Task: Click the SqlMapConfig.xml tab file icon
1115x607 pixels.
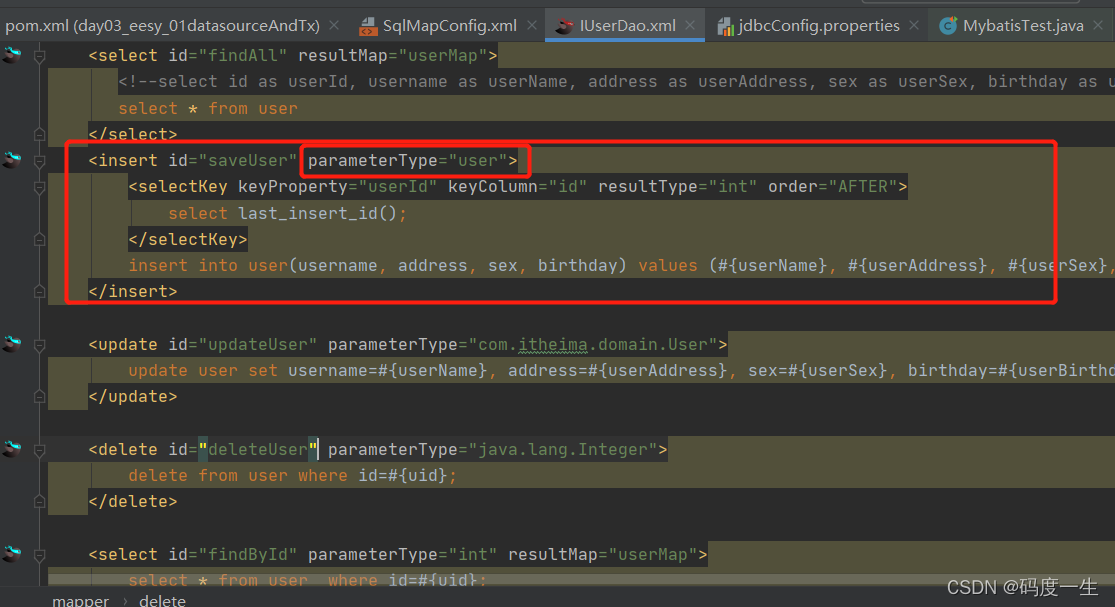Action: (x=368, y=26)
